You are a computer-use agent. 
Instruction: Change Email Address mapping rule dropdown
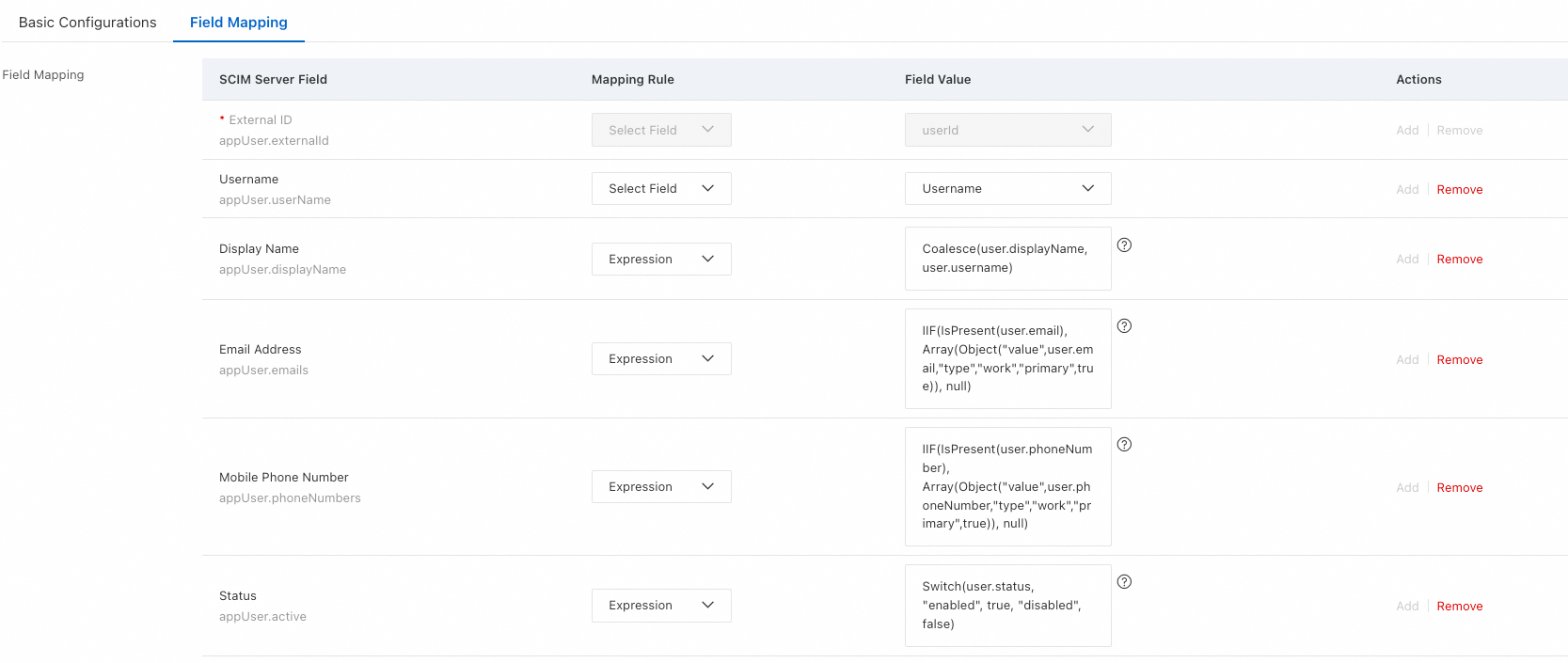pos(660,359)
